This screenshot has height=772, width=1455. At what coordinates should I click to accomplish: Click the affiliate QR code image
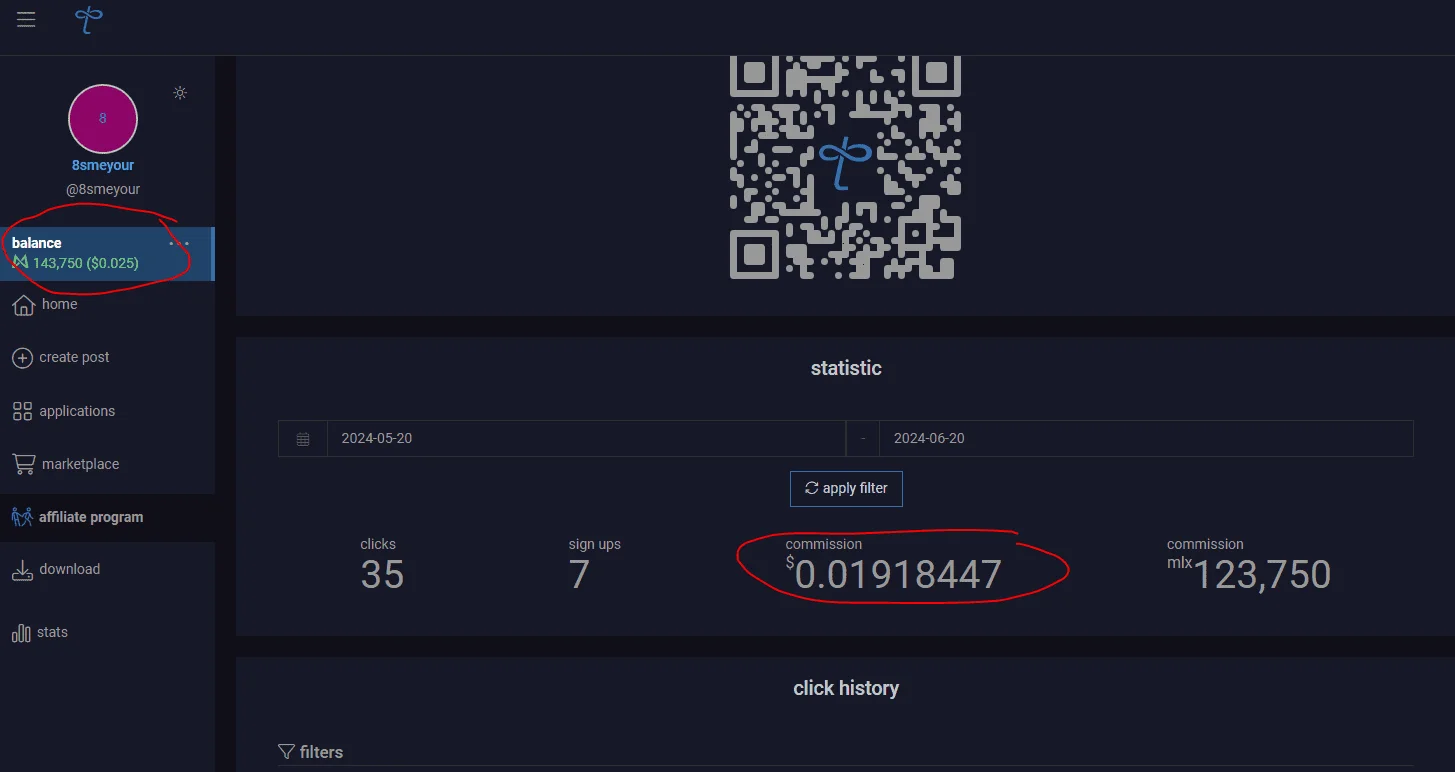coord(846,165)
